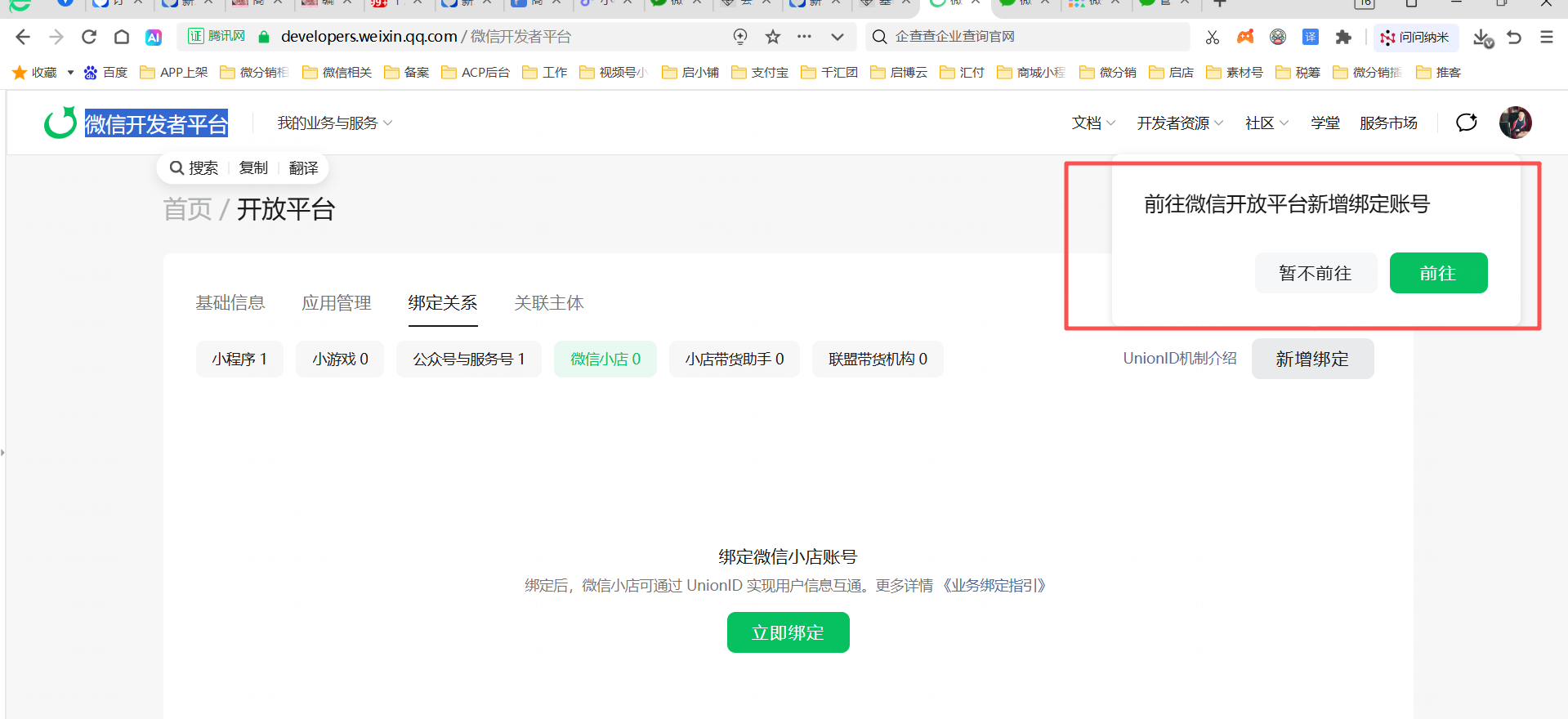Choose 翻译 in the selection popup
1568x719 pixels.
303,168
